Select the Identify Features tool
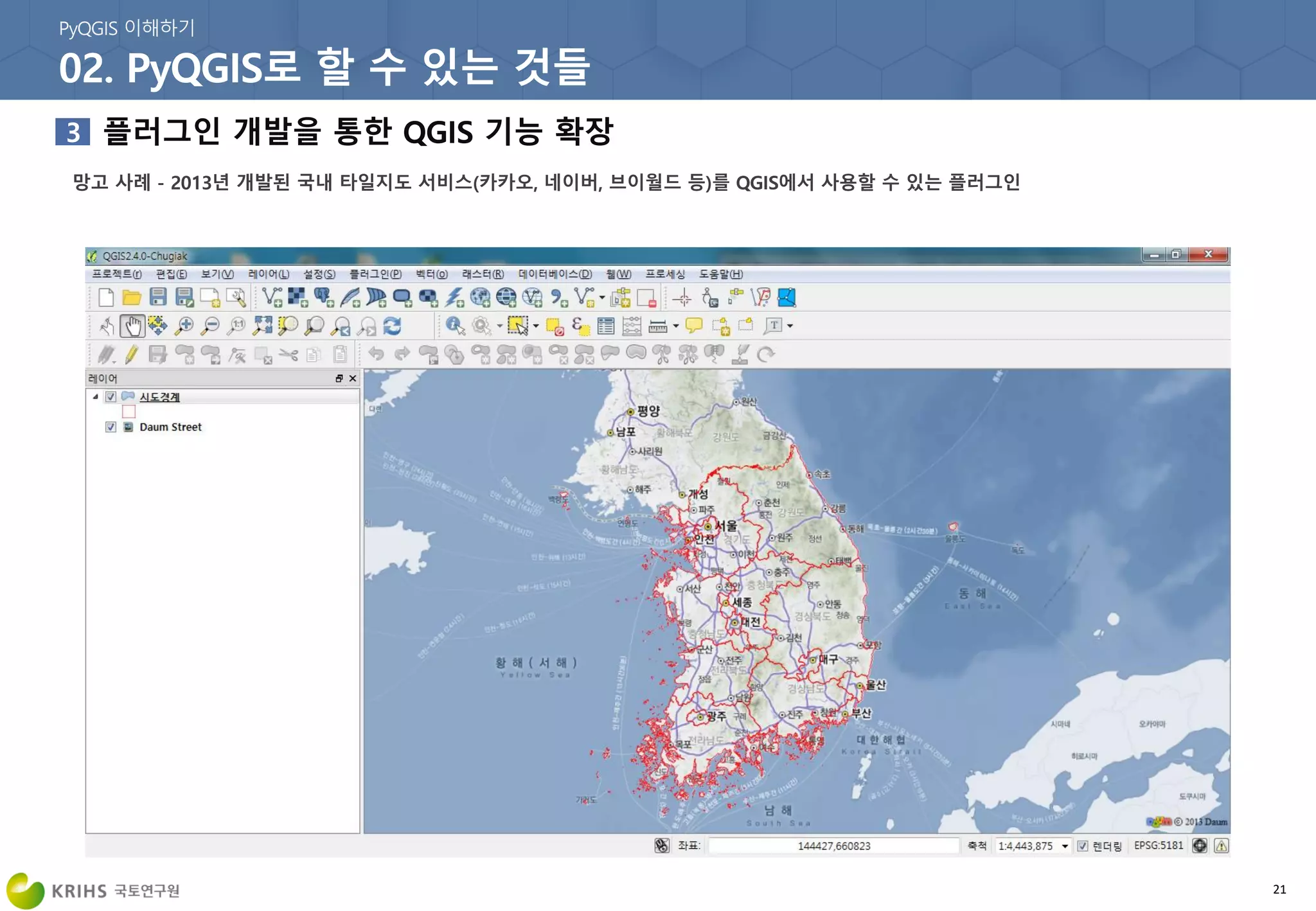 pos(455,326)
